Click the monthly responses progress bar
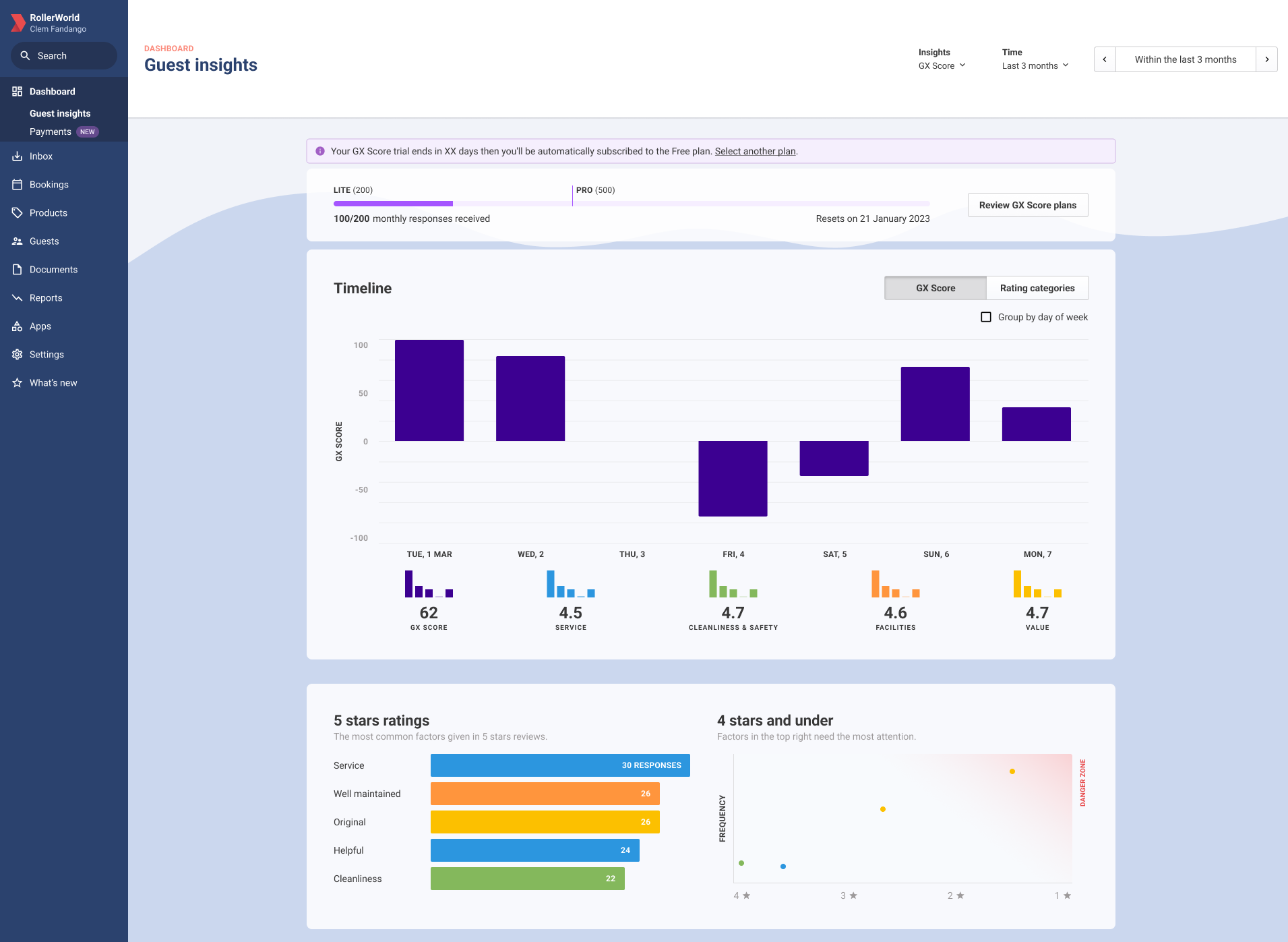Screen dimensions: 1288x942 click(631, 204)
